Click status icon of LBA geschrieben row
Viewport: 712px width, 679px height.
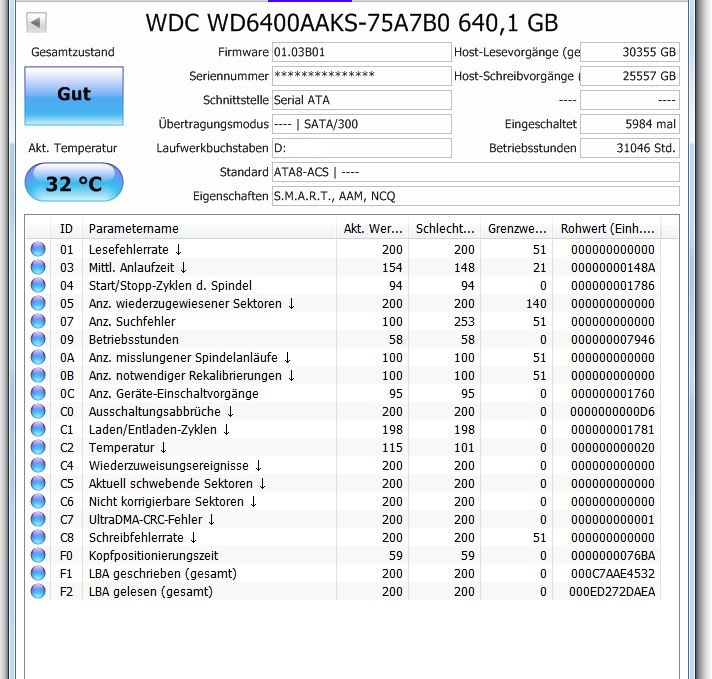[x=38, y=573]
